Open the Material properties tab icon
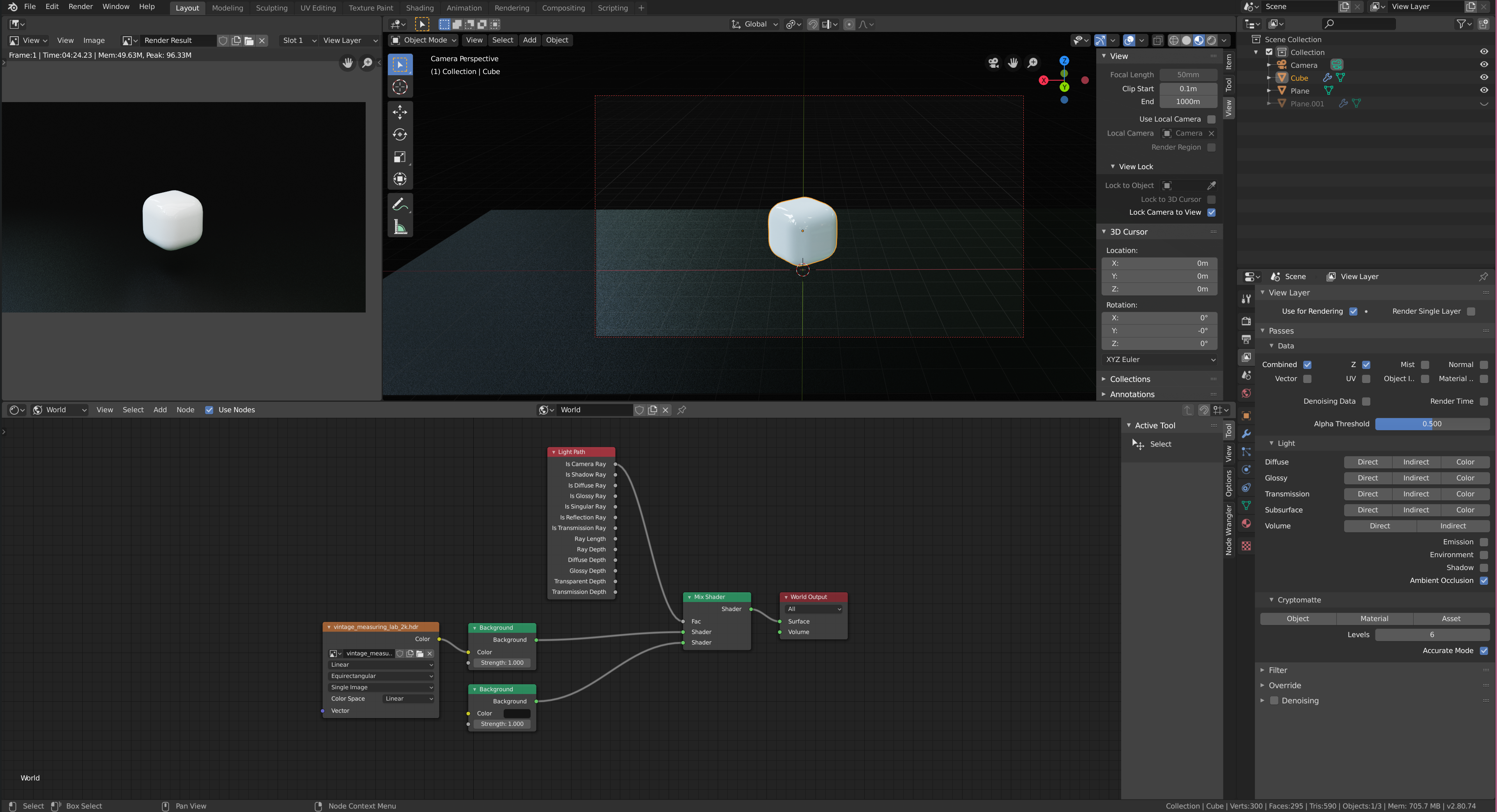The image size is (1497, 812). point(1246,523)
